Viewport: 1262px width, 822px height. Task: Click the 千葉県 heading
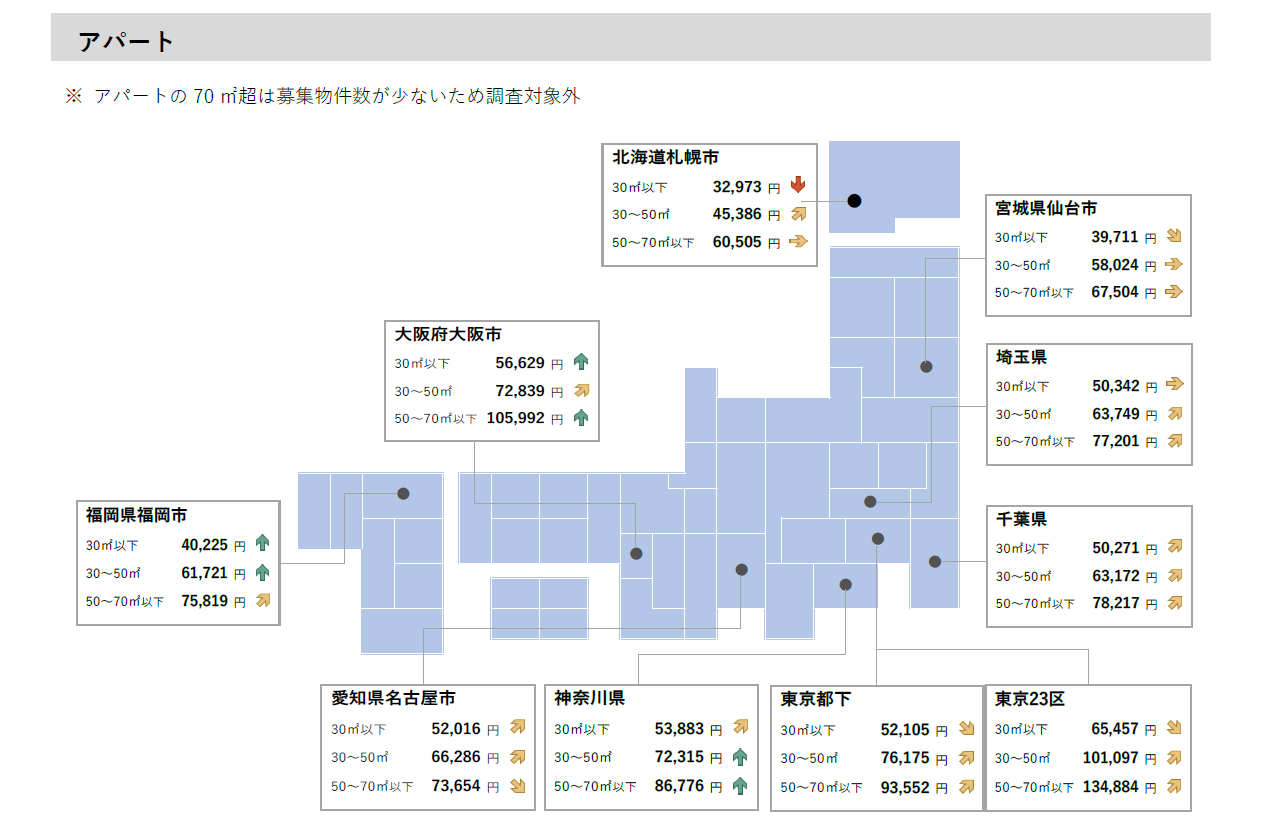click(x=1021, y=519)
